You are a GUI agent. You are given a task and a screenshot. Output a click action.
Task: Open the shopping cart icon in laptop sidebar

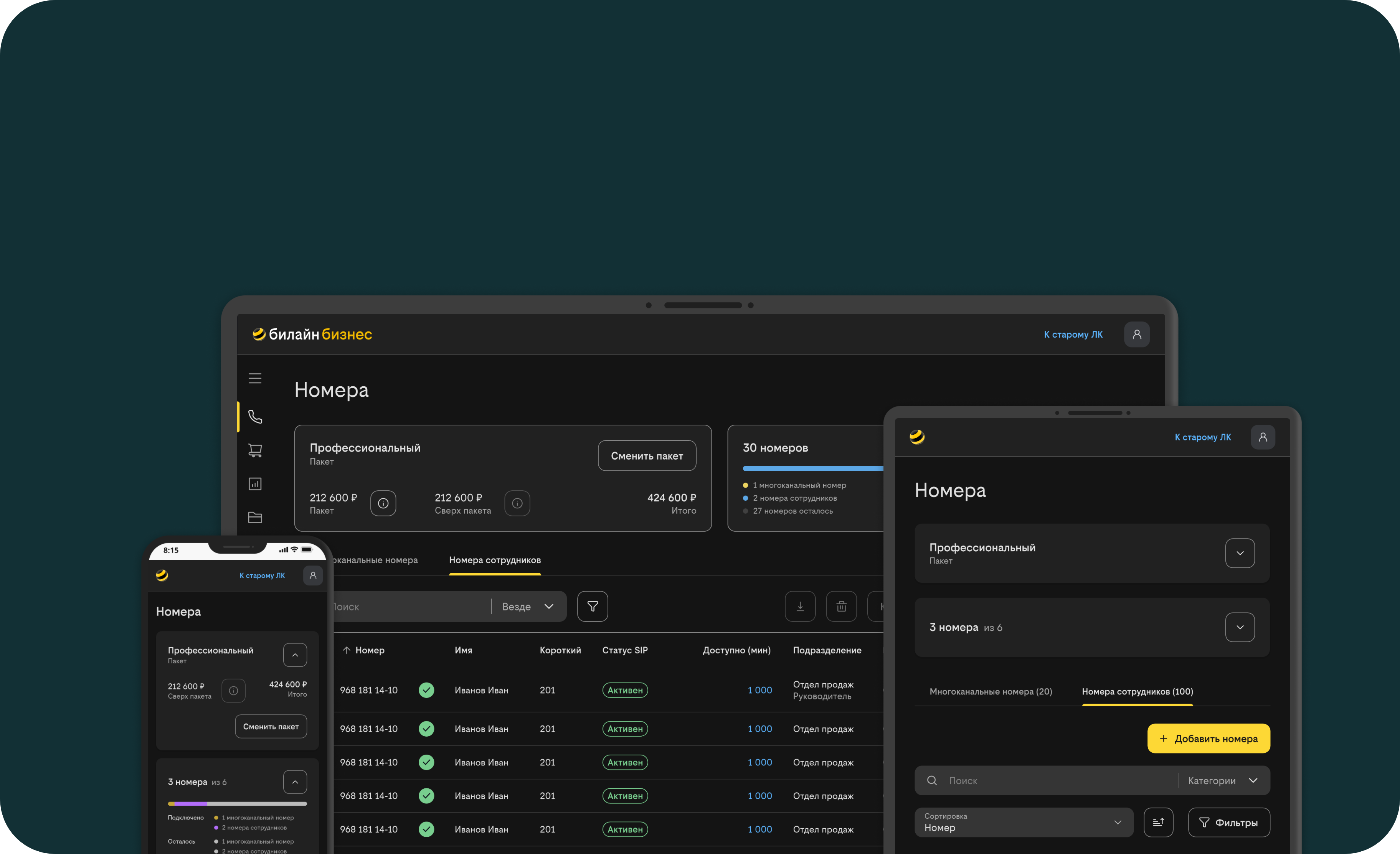(254, 450)
